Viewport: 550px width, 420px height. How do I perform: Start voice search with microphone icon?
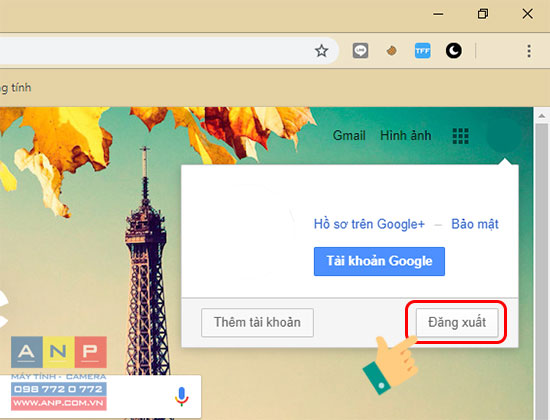181,396
